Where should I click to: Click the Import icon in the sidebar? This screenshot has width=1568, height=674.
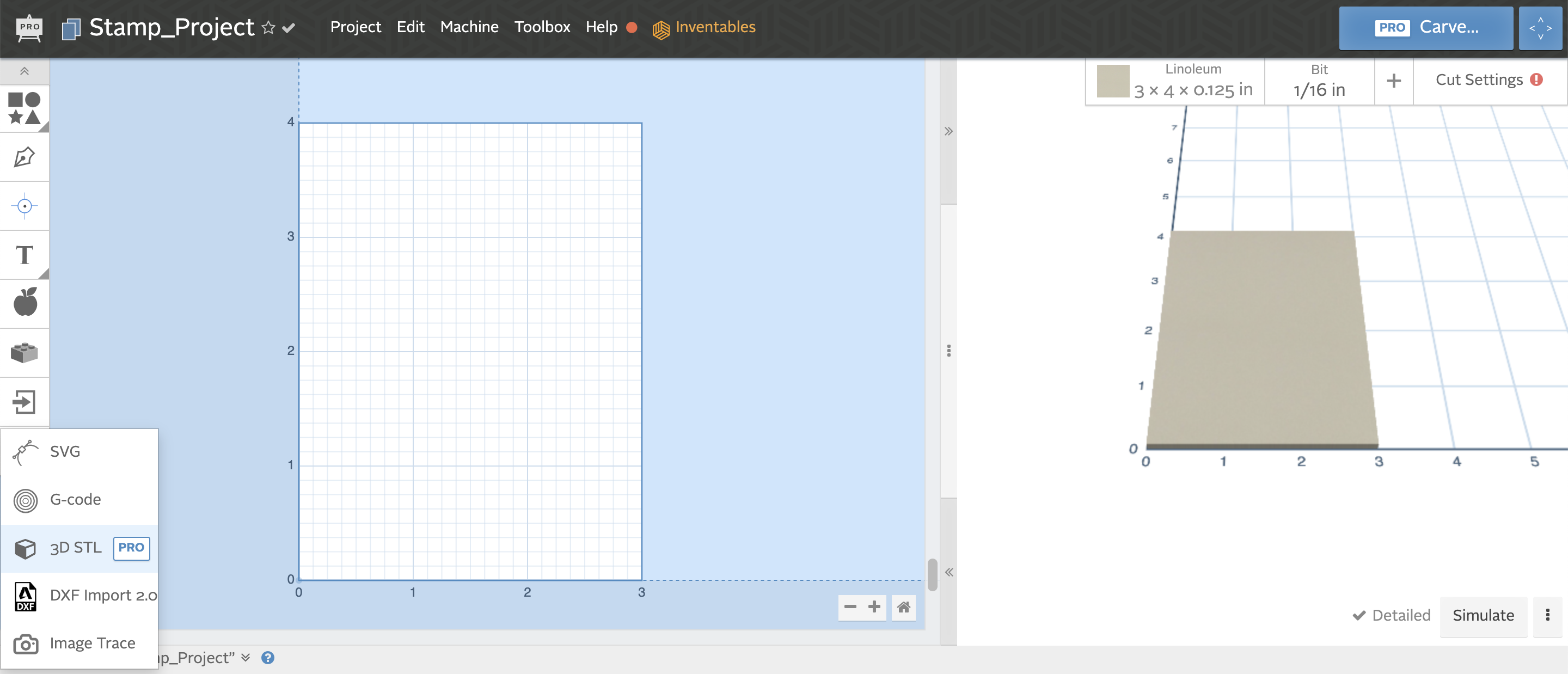(x=24, y=401)
